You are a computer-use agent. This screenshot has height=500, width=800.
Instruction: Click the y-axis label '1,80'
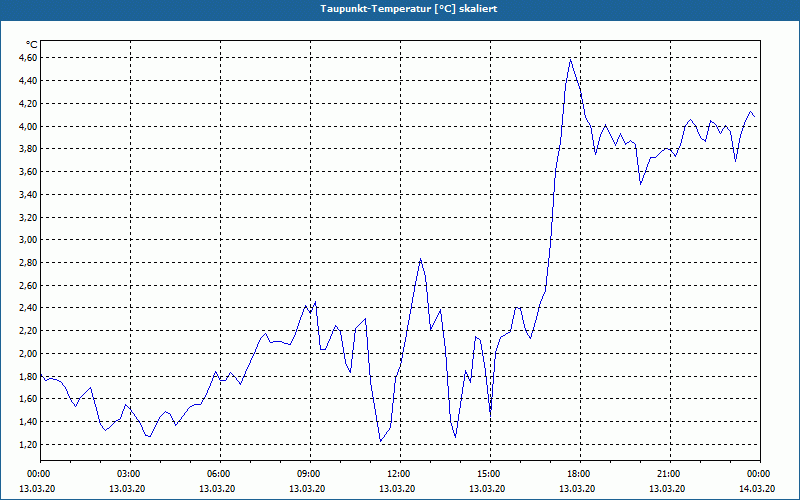tap(29, 377)
